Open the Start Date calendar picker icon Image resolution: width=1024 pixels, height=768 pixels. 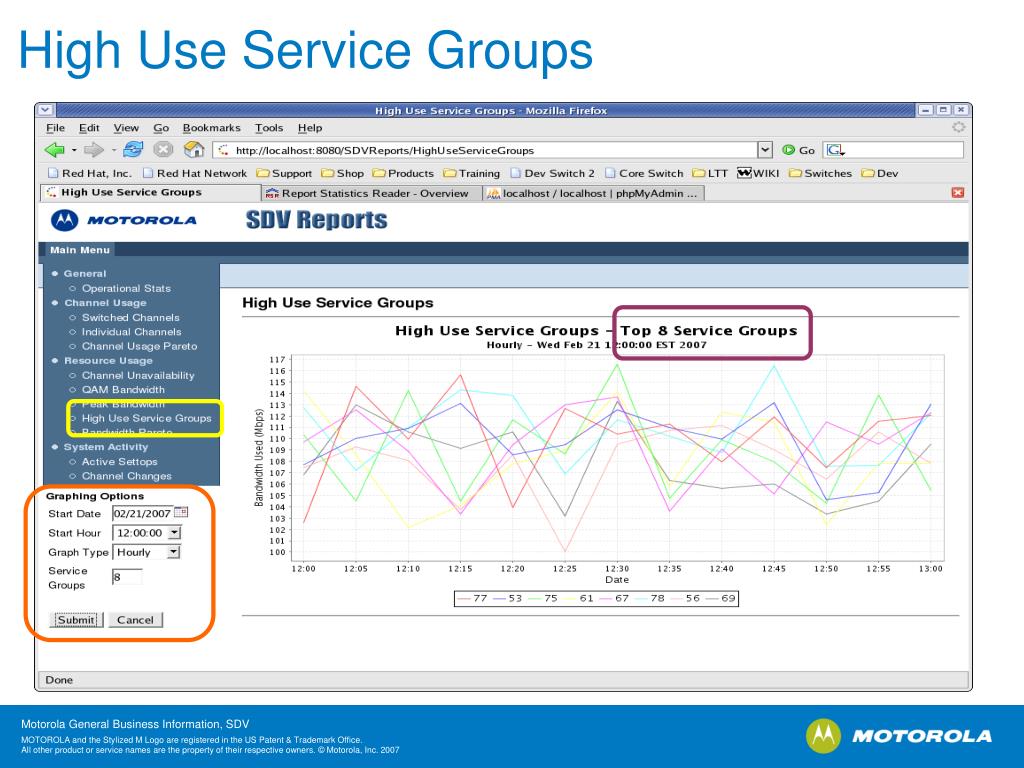tap(181, 513)
